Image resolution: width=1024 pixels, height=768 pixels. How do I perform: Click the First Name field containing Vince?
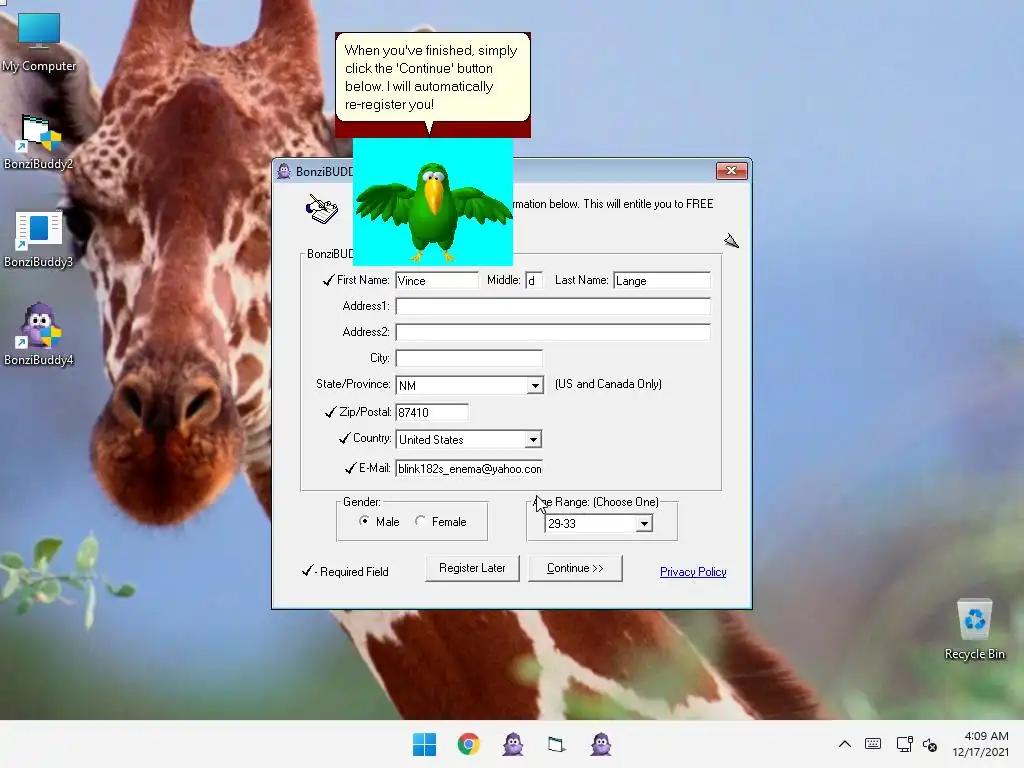[437, 281]
